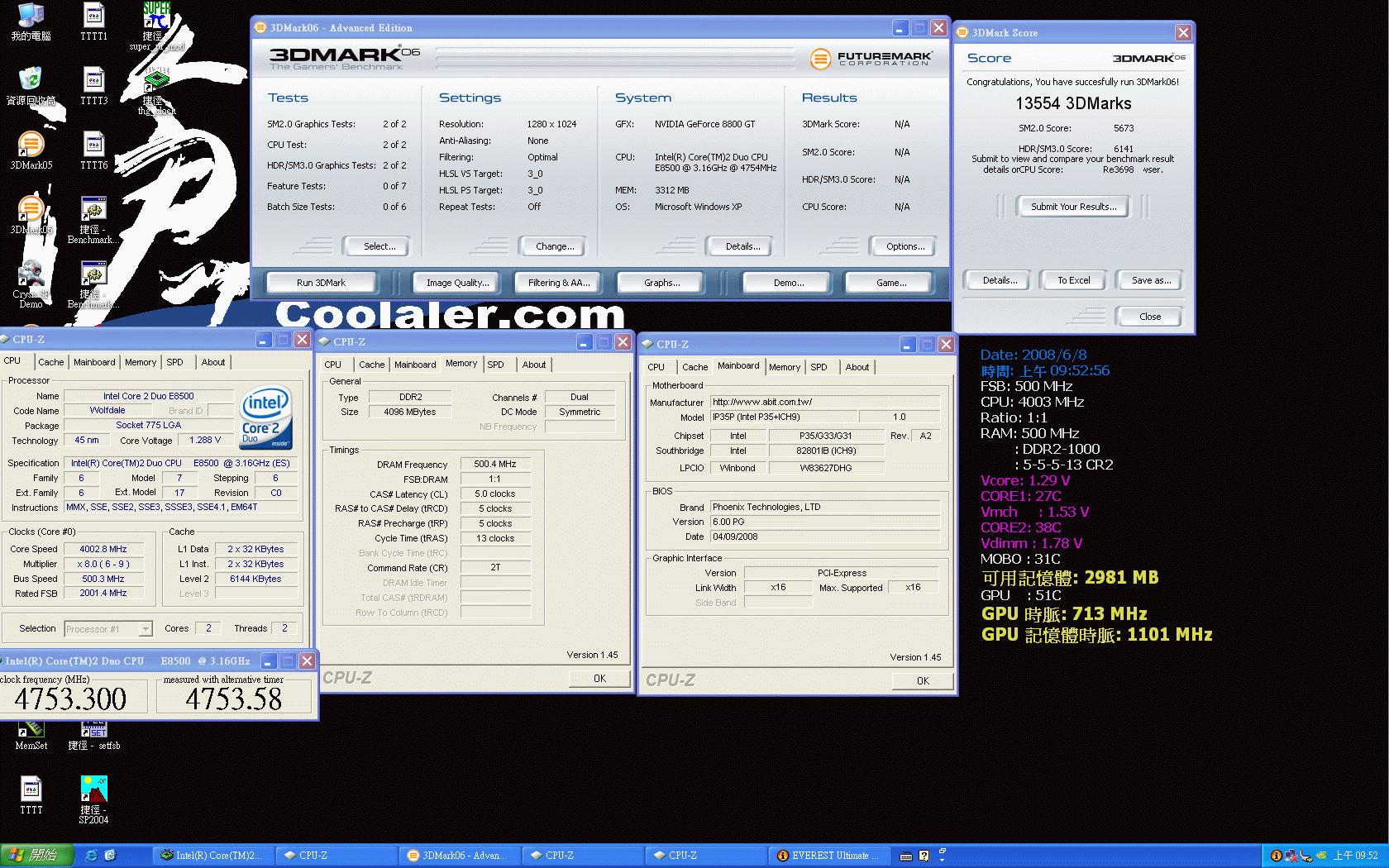Open the Crysis SP Demo shortcut
The height and width of the screenshot is (868, 1389).
31,284
